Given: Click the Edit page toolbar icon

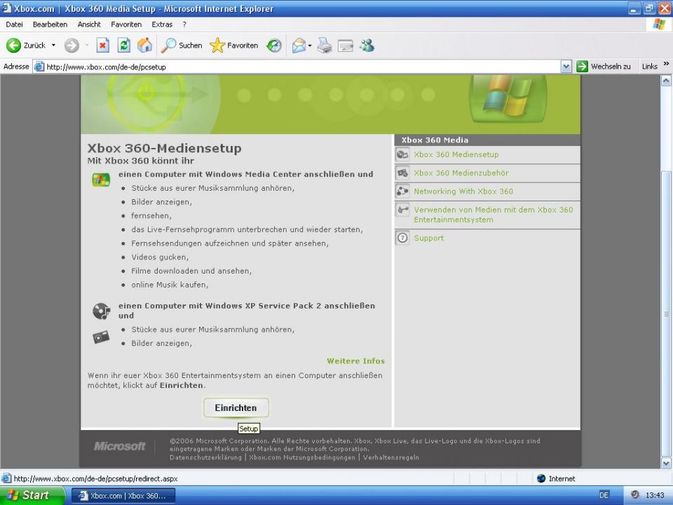Looking at the screenshot, I should point(346,45).
